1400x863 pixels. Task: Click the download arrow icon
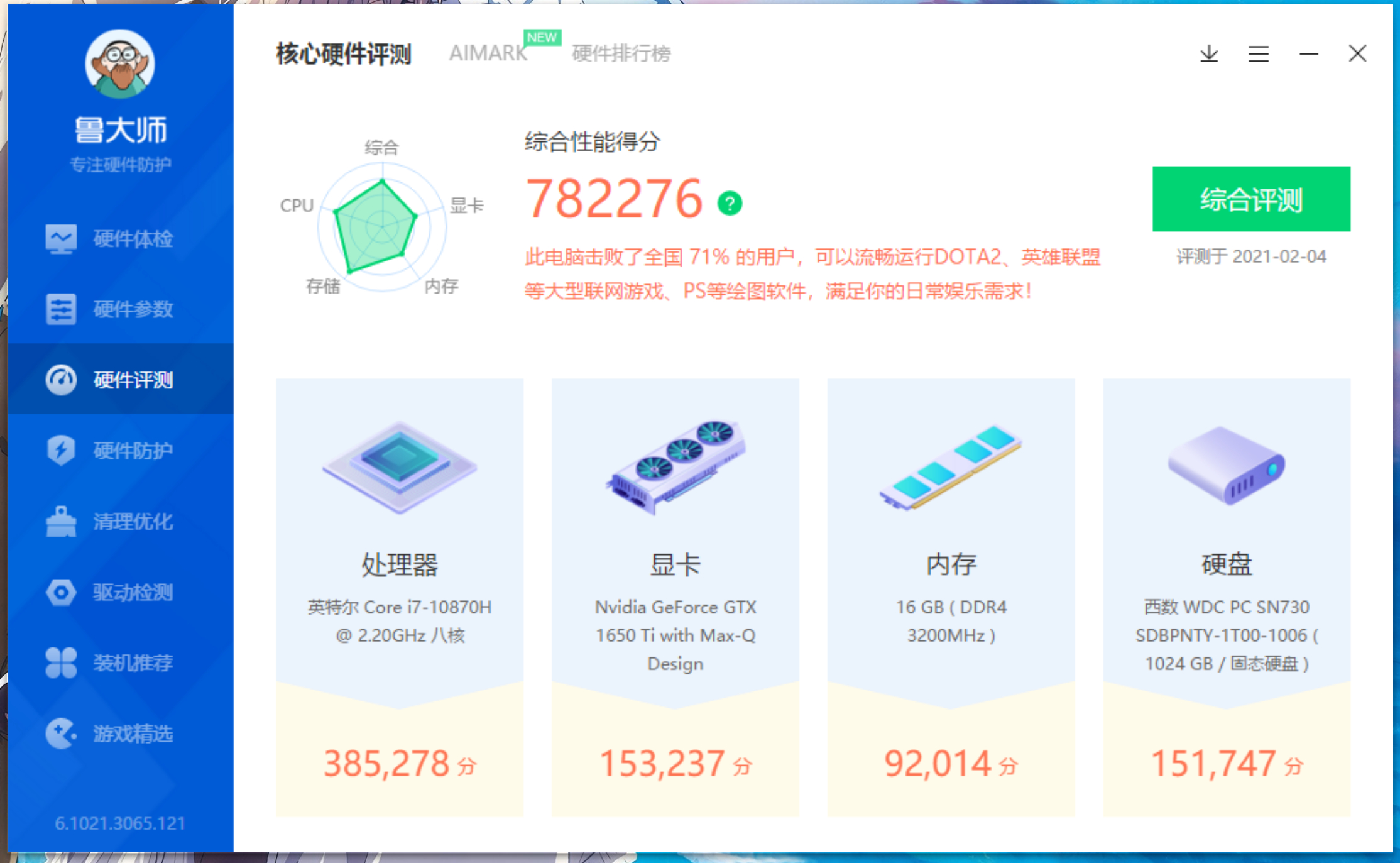(1209, 54)
